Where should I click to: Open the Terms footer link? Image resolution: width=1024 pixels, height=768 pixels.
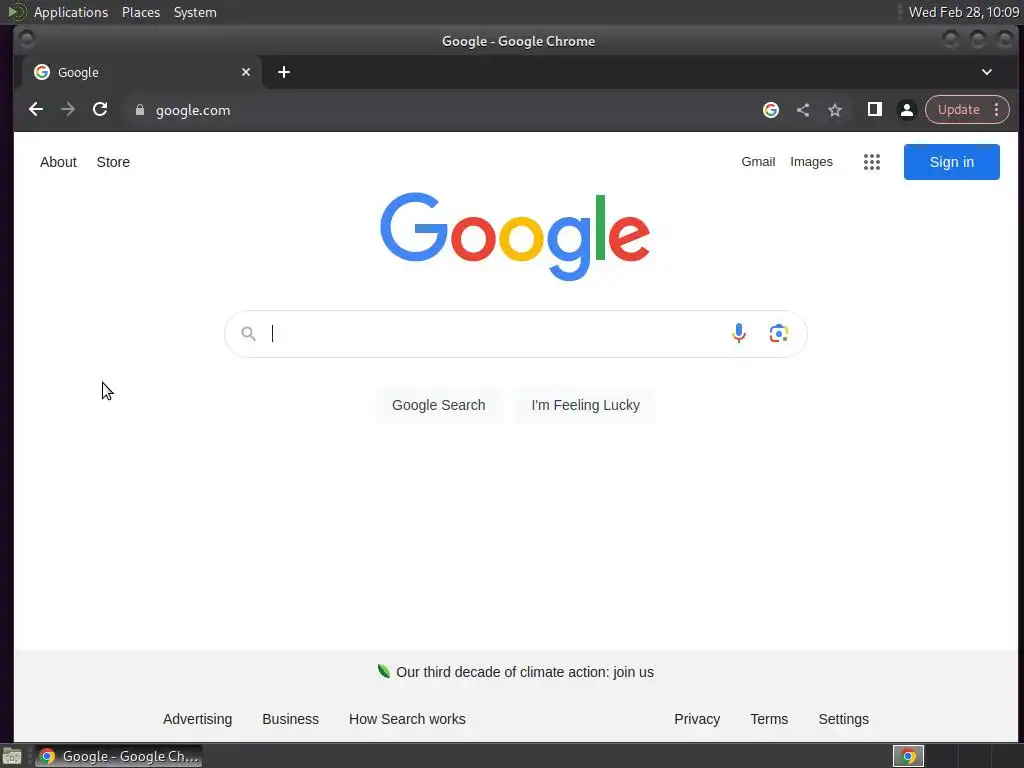click(769, 719)
